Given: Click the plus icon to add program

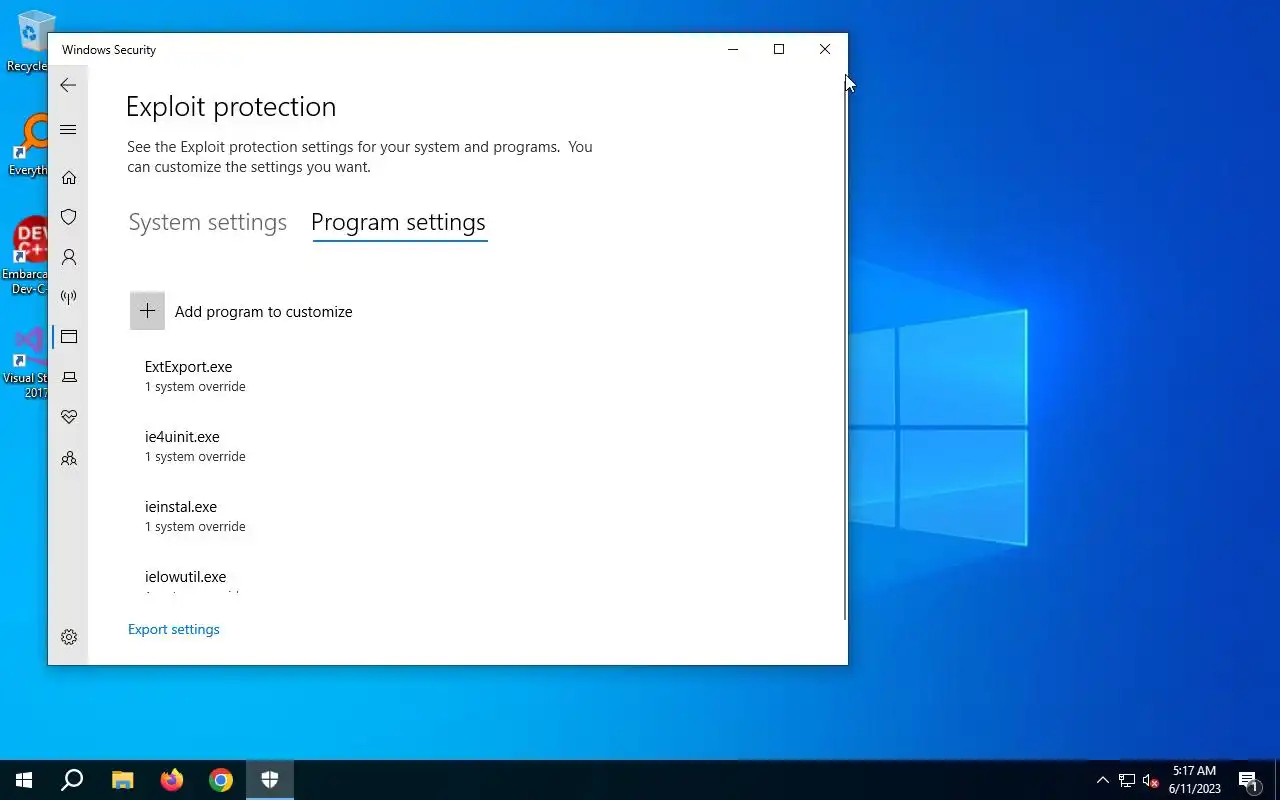Looking at the screenshot, I should pos(147,311).
